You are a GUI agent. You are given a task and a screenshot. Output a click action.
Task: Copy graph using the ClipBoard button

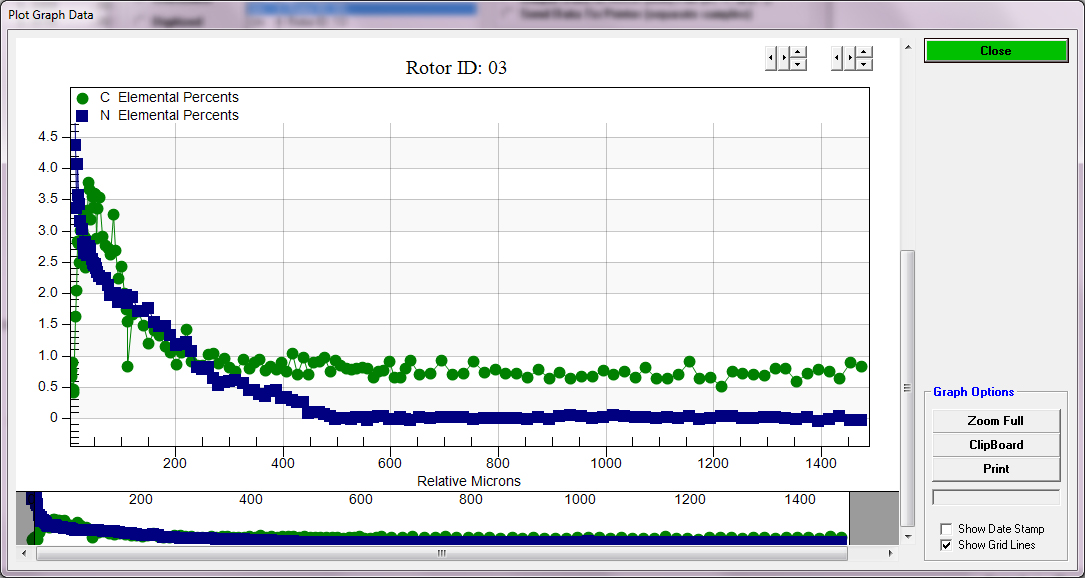pos(995,445)
